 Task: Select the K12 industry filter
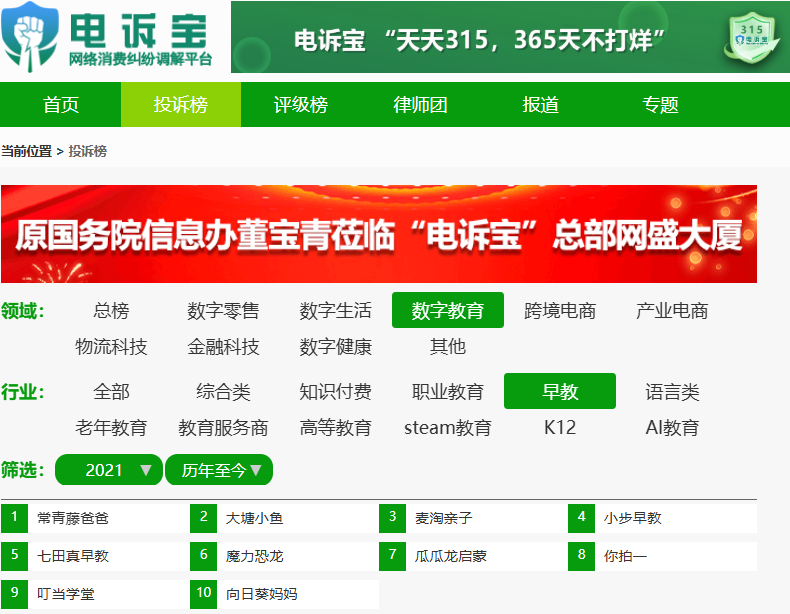(x=560, y=428)
